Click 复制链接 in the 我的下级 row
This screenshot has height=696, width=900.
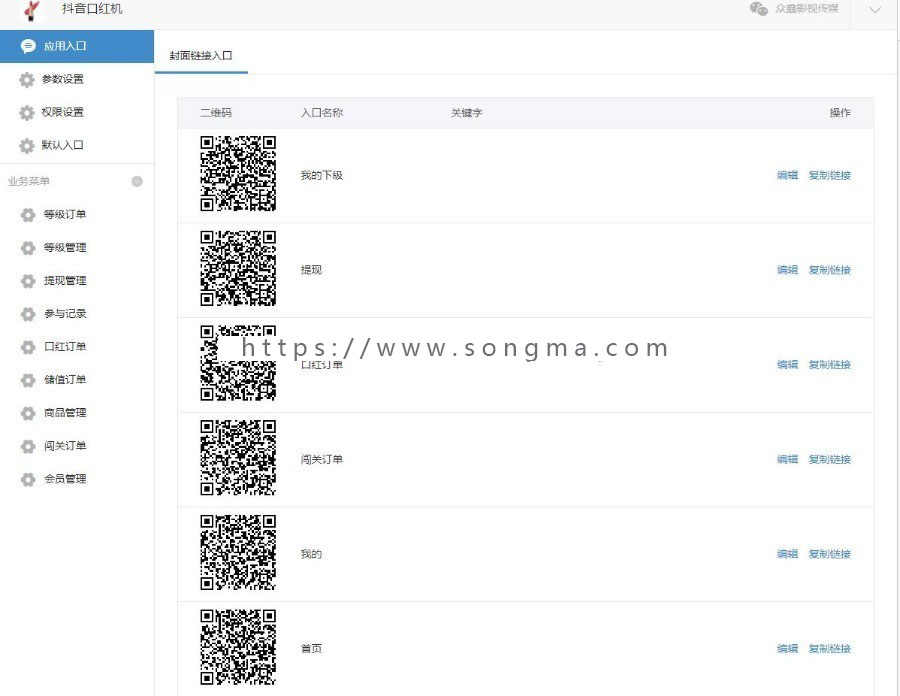829,175
